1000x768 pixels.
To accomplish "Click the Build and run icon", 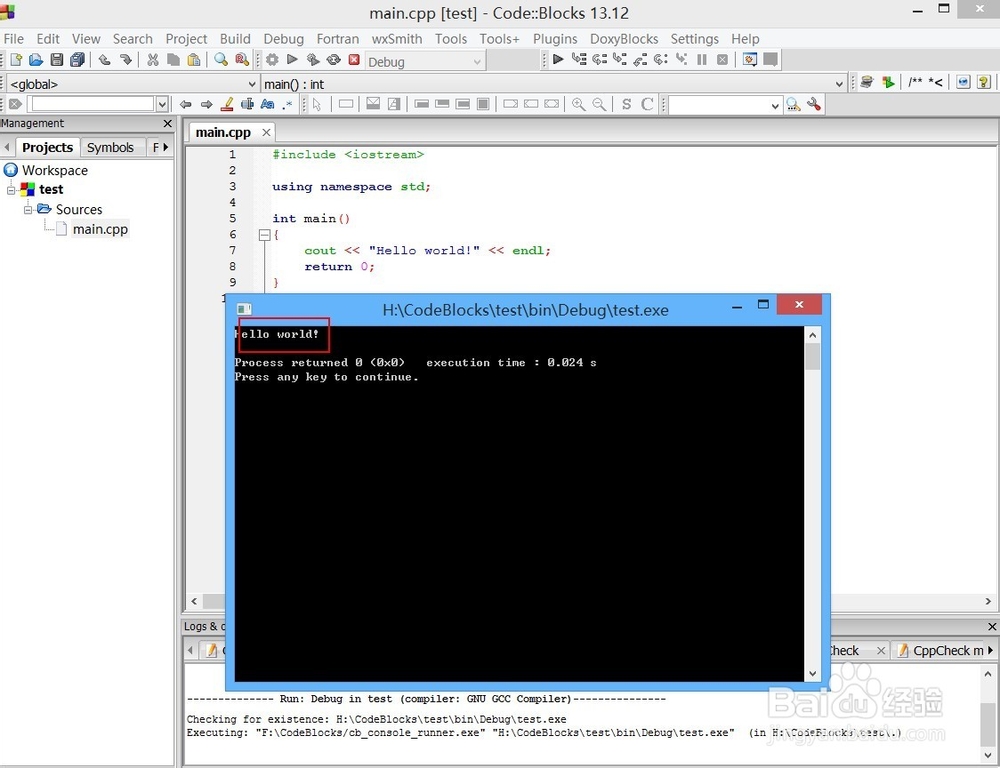I will pyautogui.click(x=312, y=60).
